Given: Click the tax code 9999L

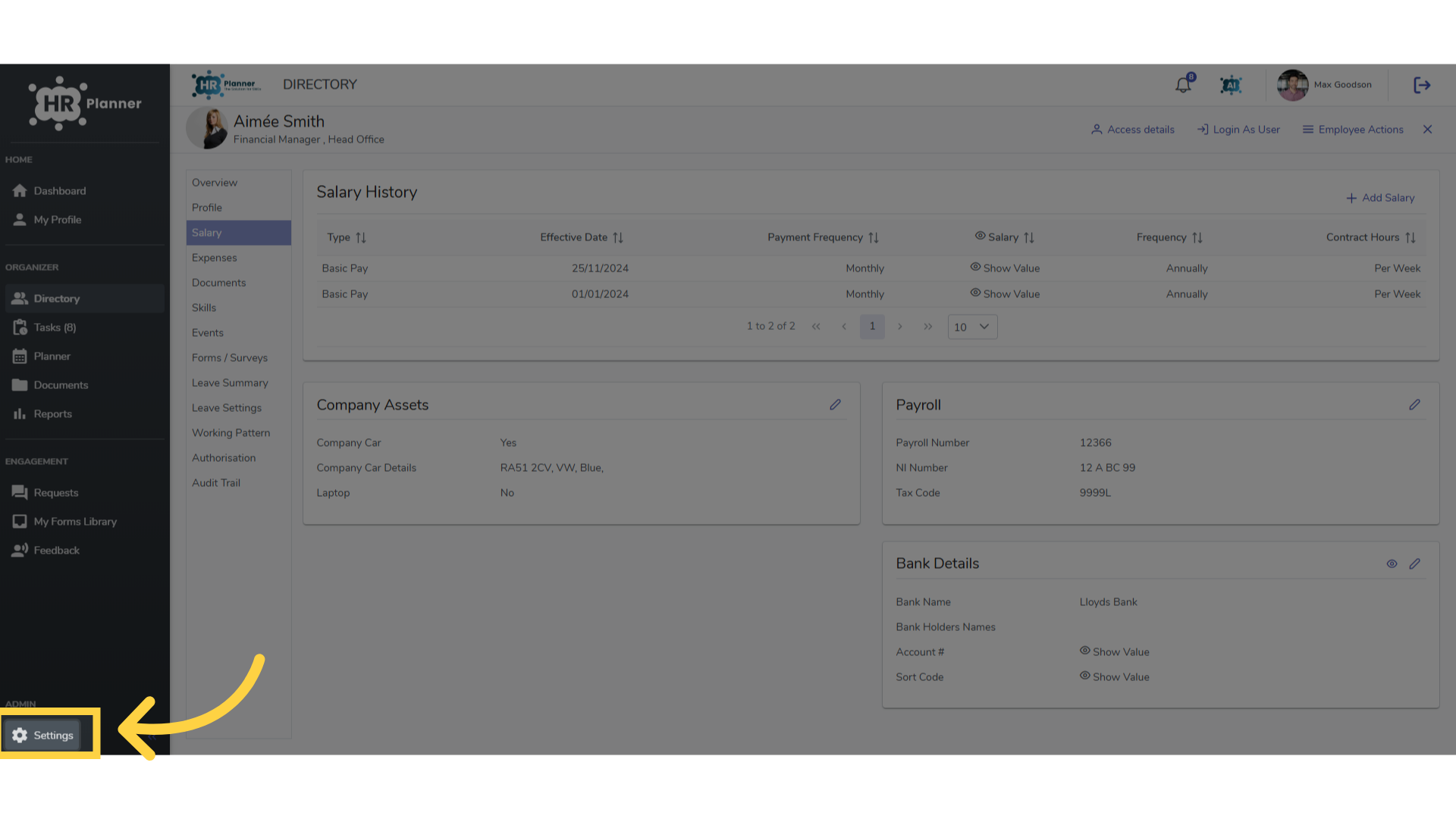Looking at the screenshot, I should pyautogui.click(x=1095, y=493).
